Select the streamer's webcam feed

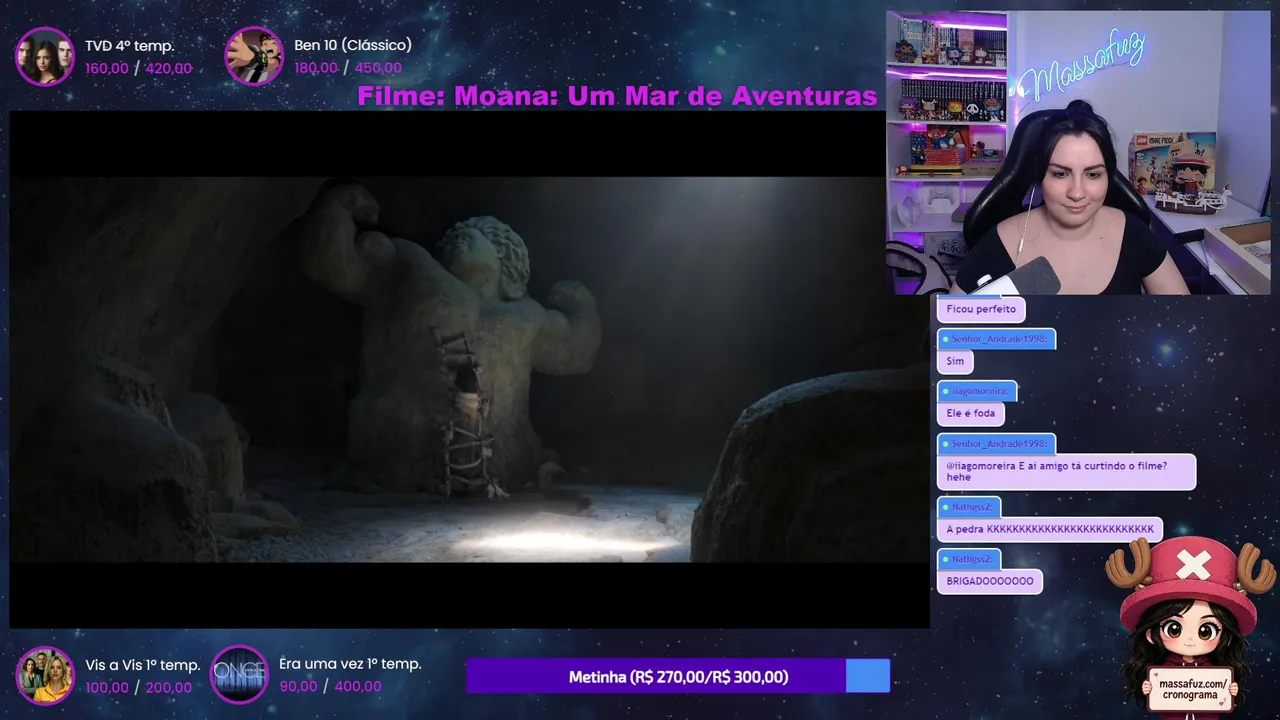click(1078, 152)
